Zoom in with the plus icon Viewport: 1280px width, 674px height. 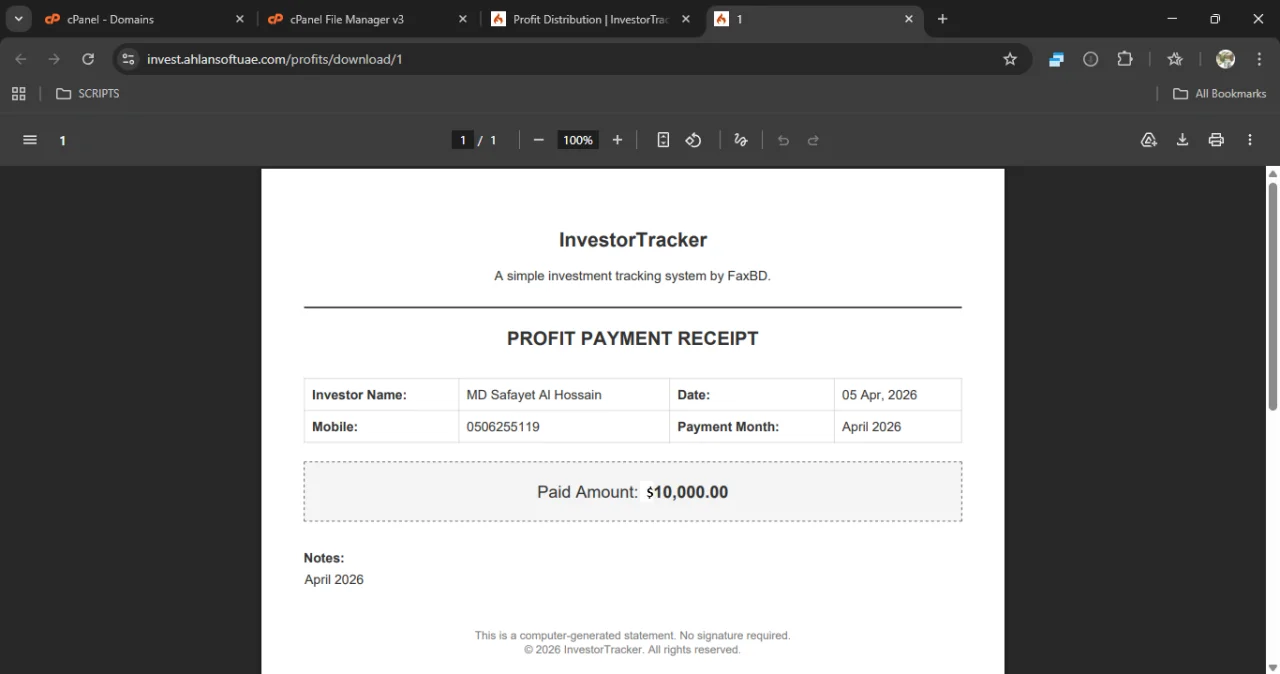coord(617,140)
